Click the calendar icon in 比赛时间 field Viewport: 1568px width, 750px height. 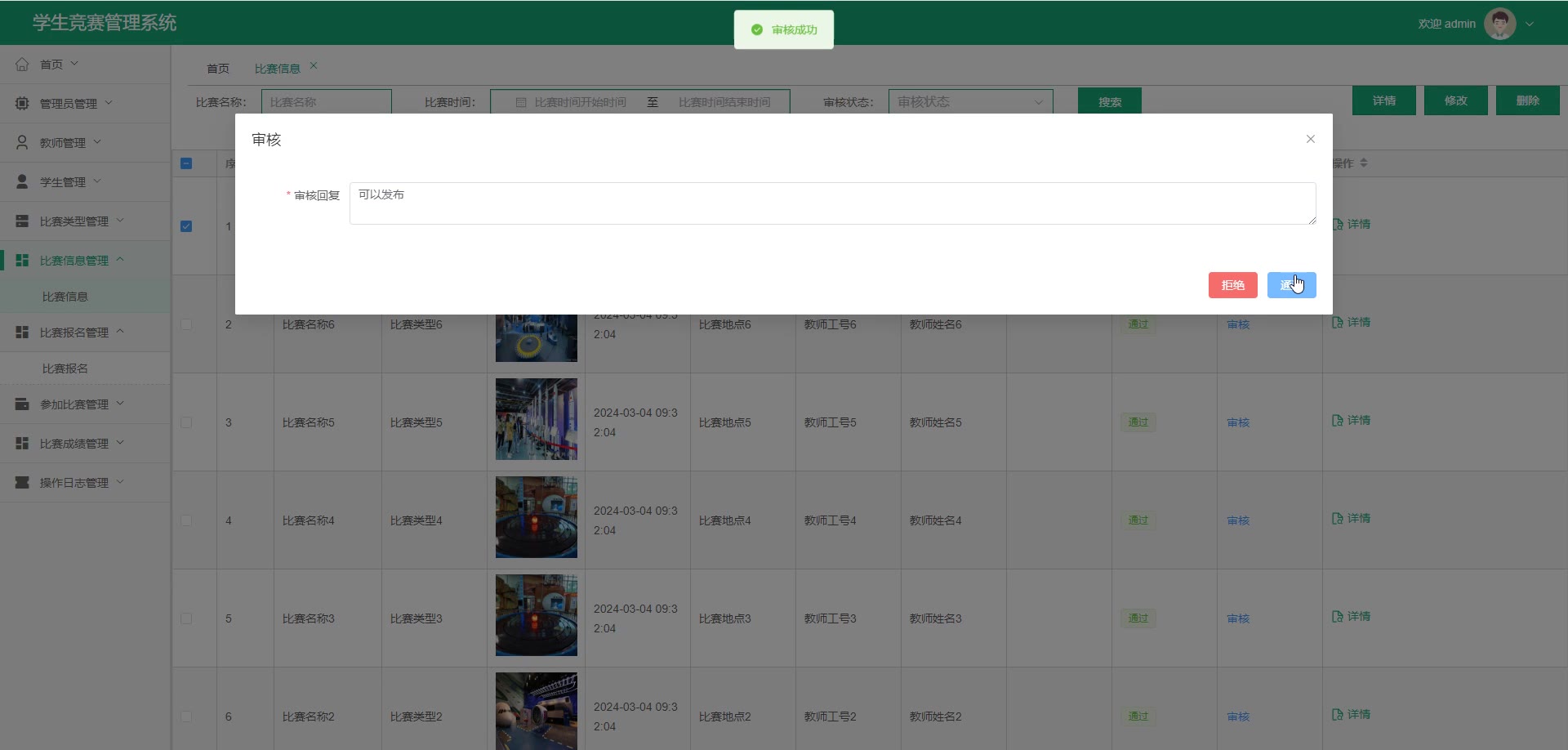521,102
